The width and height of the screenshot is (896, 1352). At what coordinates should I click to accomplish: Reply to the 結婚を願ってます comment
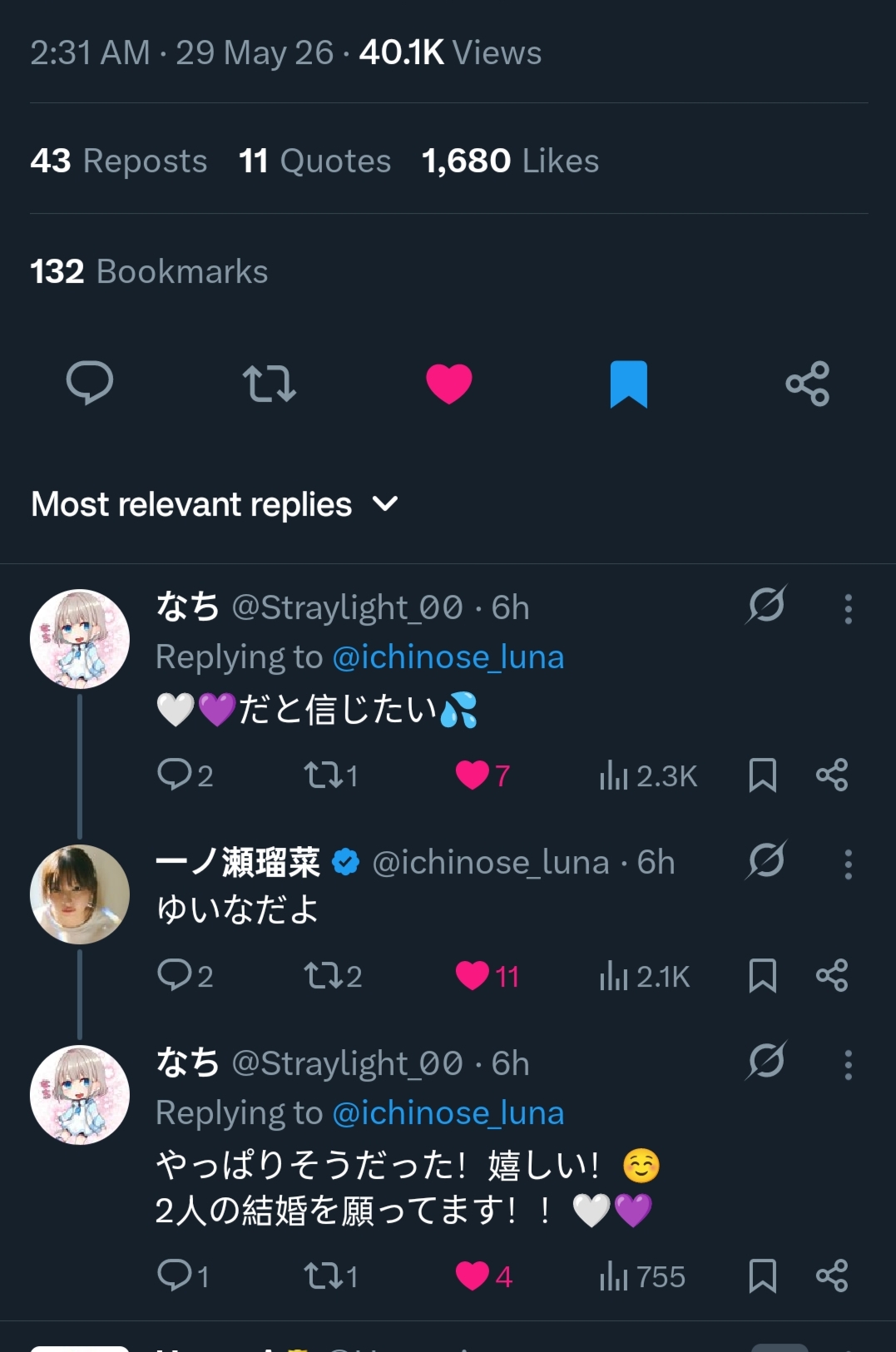pos(183,1275)
